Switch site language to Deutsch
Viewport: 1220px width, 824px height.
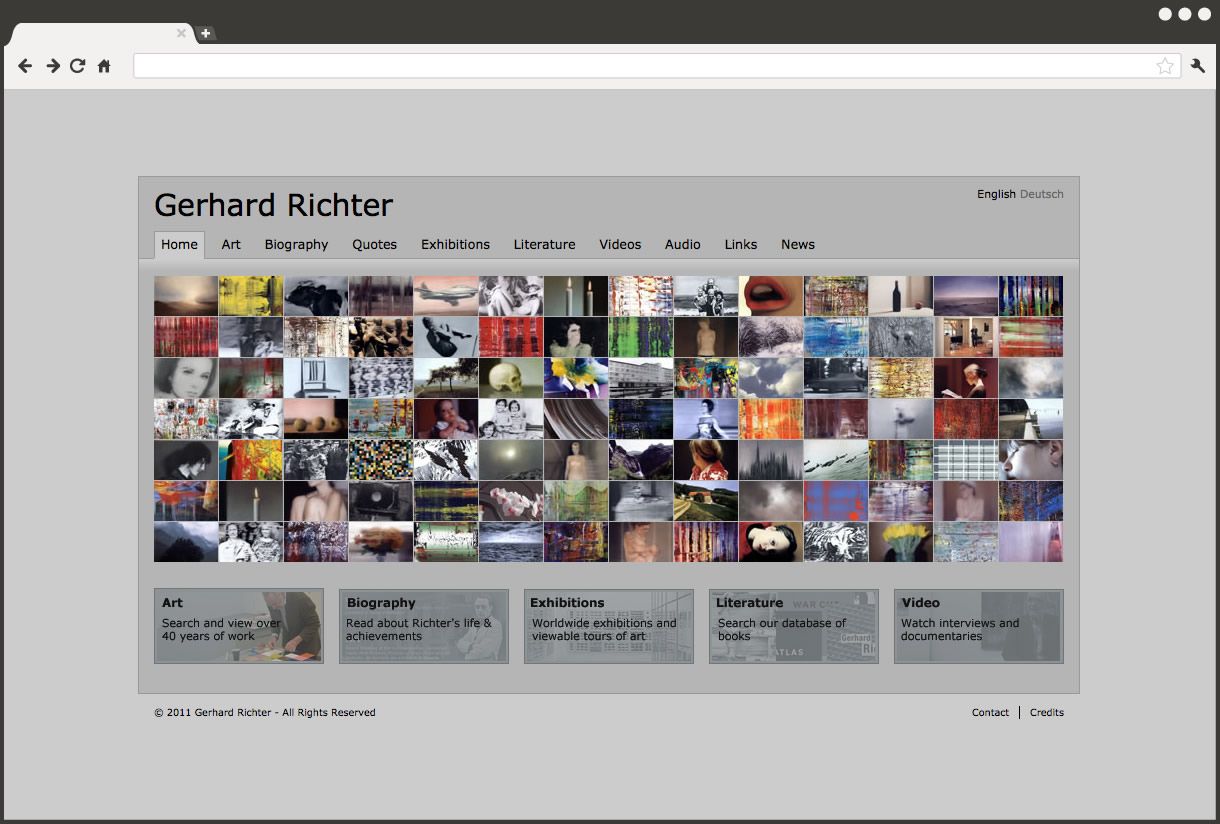(1042, 194)
